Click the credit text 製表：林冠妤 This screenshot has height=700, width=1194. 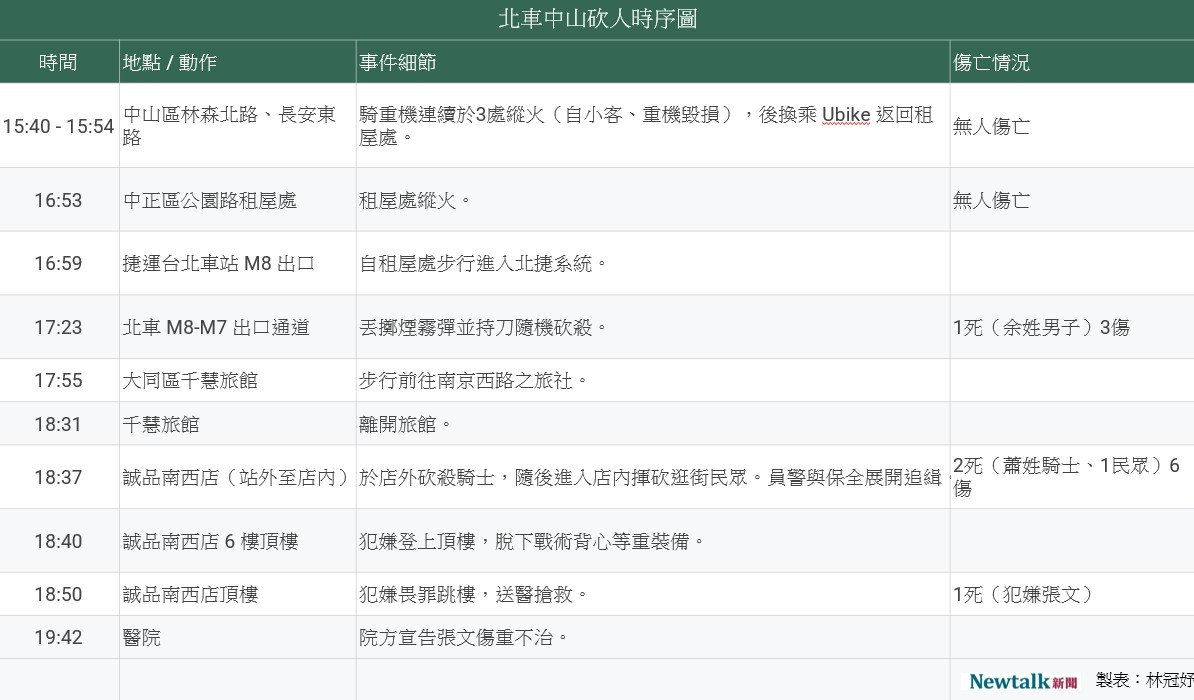(x=1144, y=680)
